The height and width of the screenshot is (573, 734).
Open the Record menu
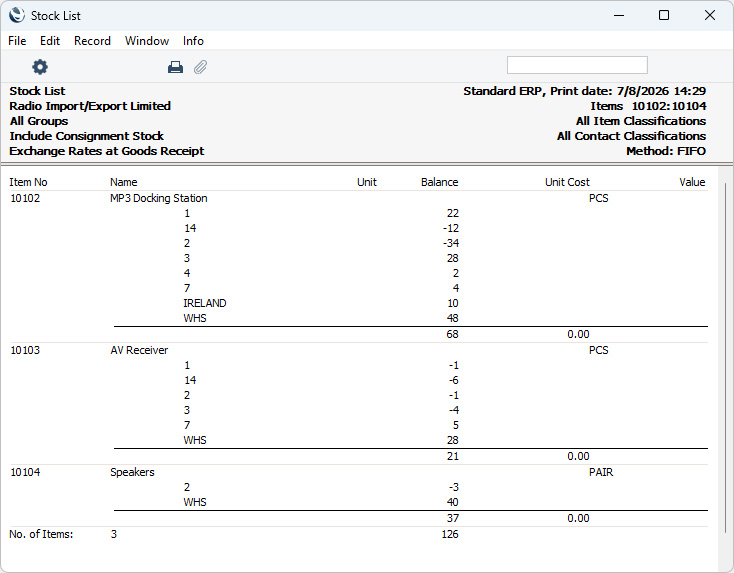point(92,41)
